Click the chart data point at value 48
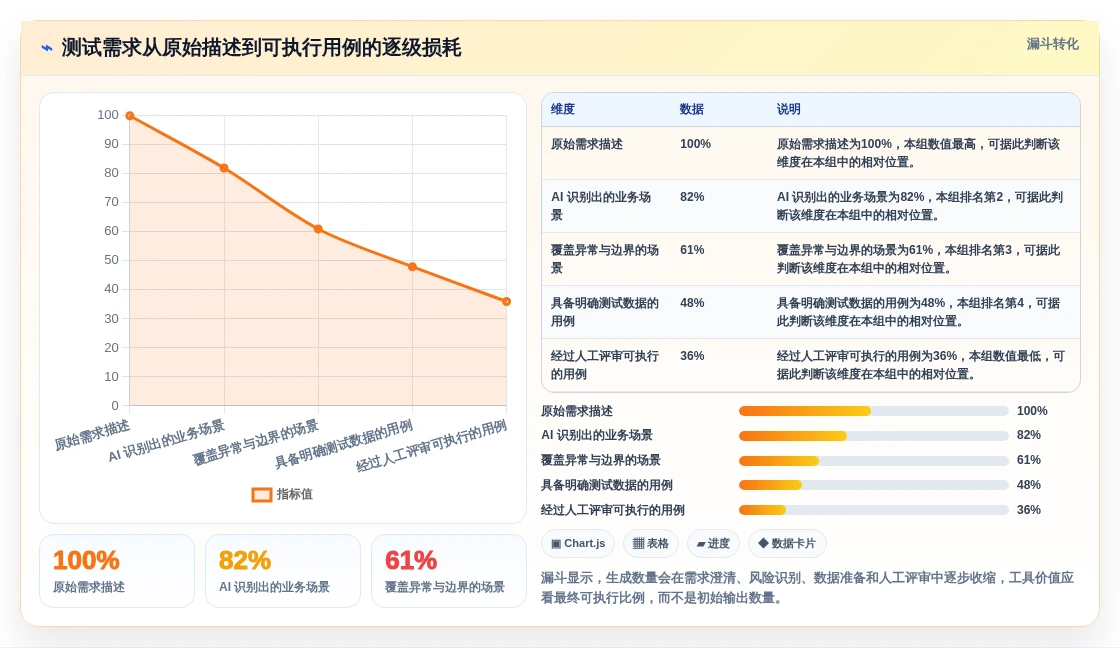The image size is (1120, 648). point(413,267)
